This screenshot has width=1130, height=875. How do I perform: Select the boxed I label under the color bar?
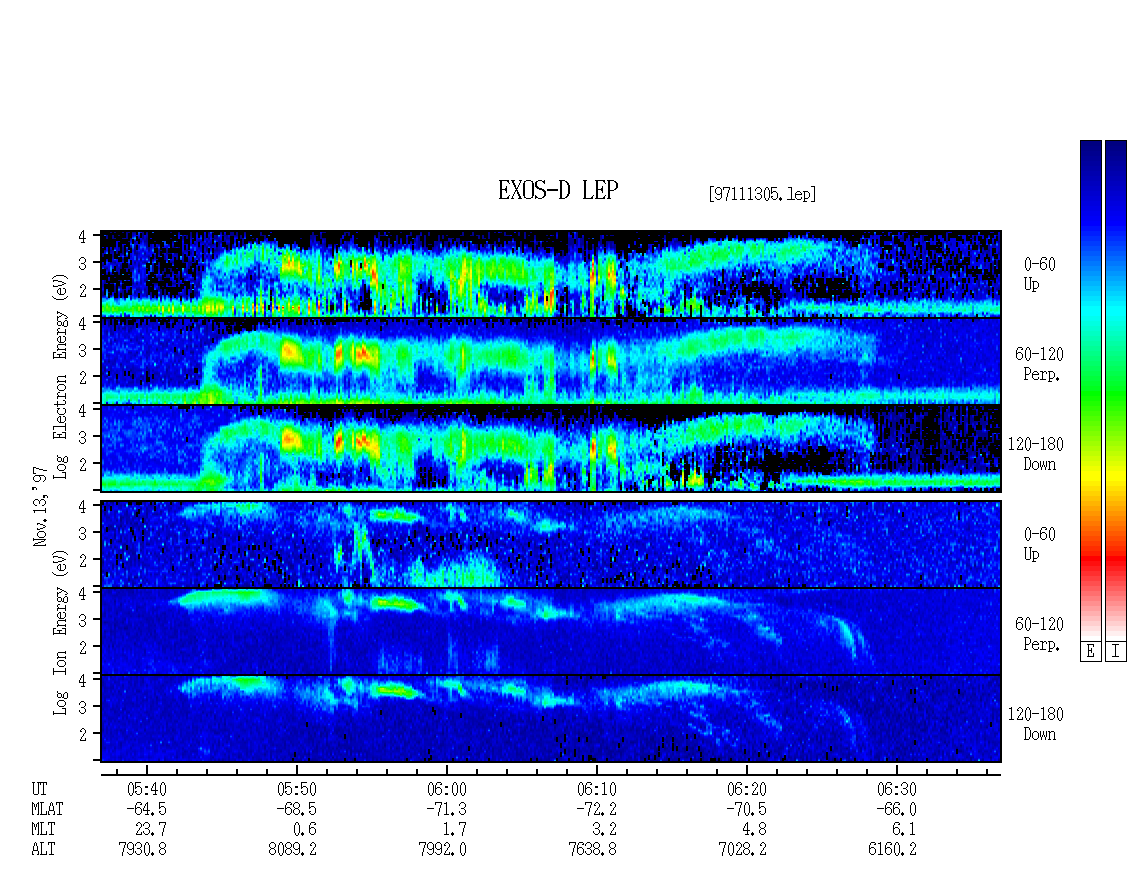click(x=1116, y=652)
